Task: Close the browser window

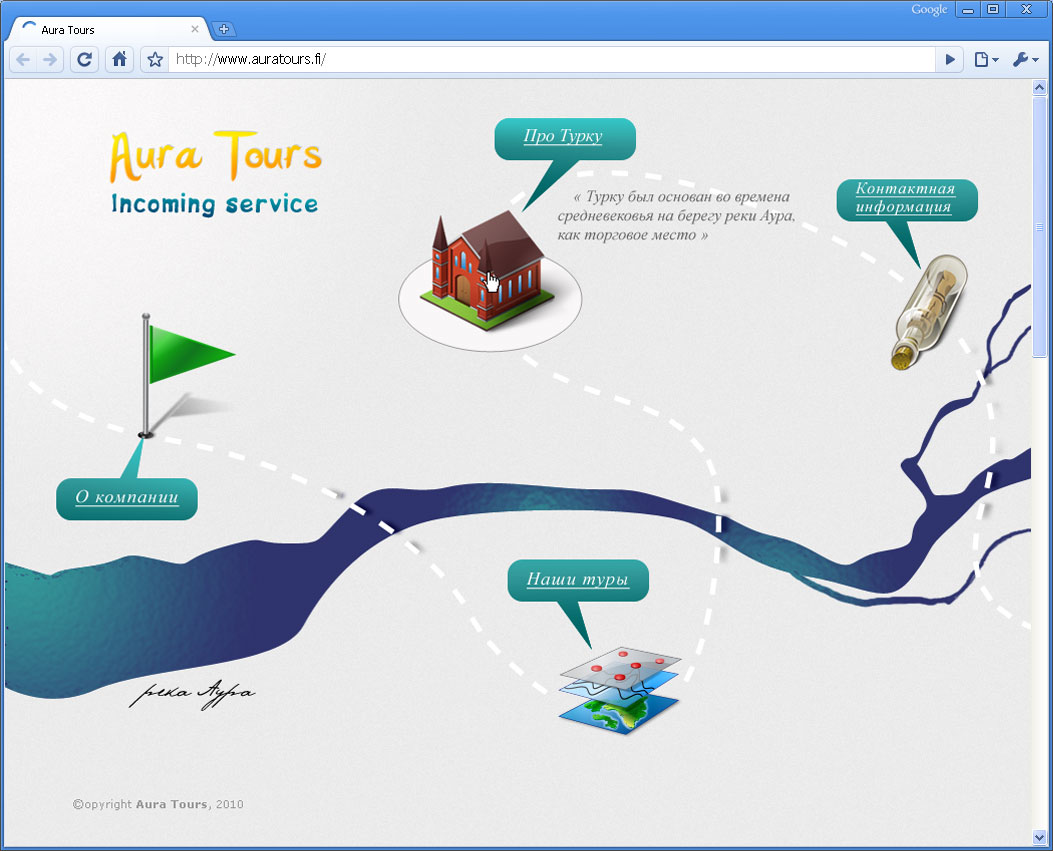Action: point(1026,9)
